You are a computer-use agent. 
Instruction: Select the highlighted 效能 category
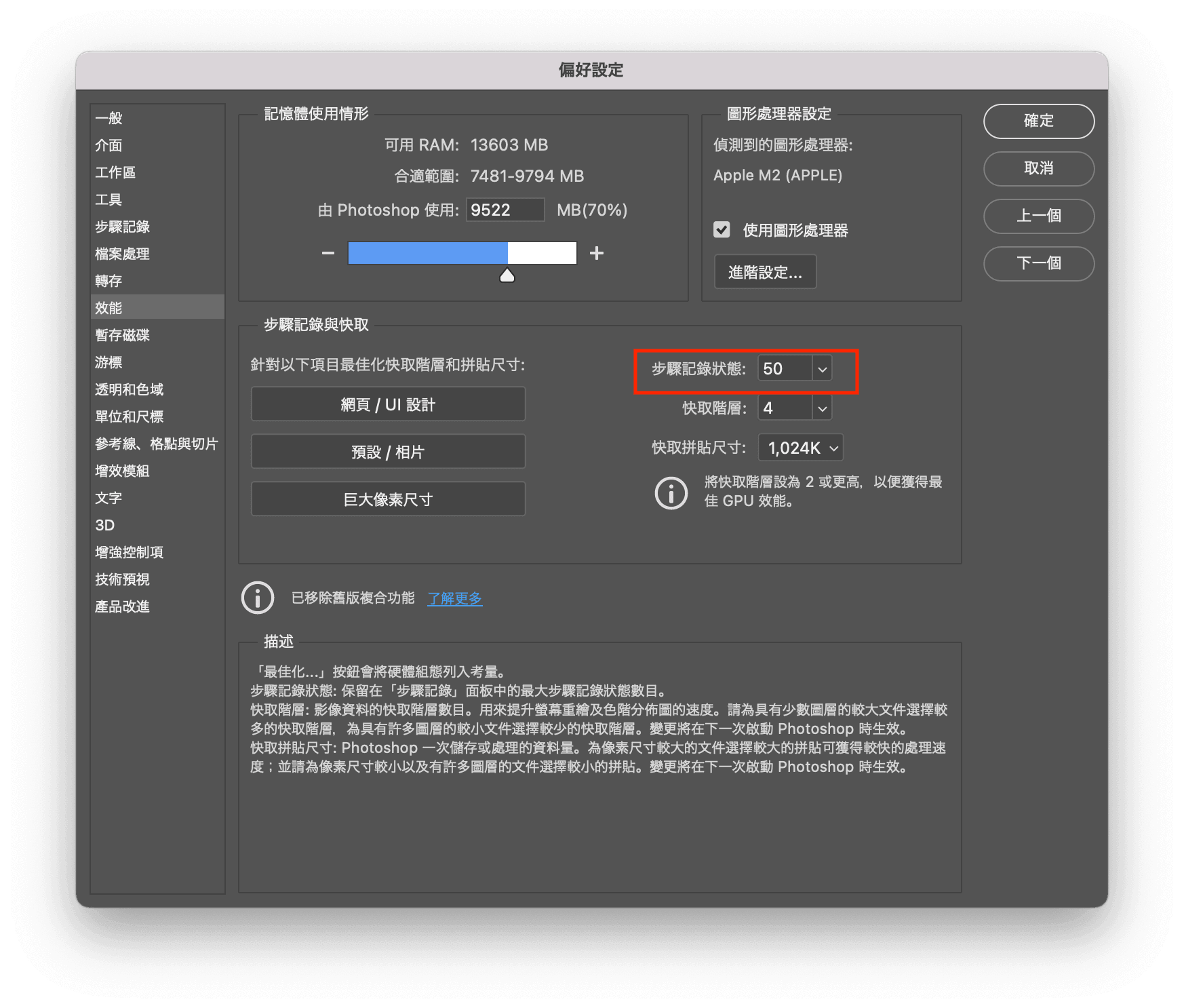(157, 307)
